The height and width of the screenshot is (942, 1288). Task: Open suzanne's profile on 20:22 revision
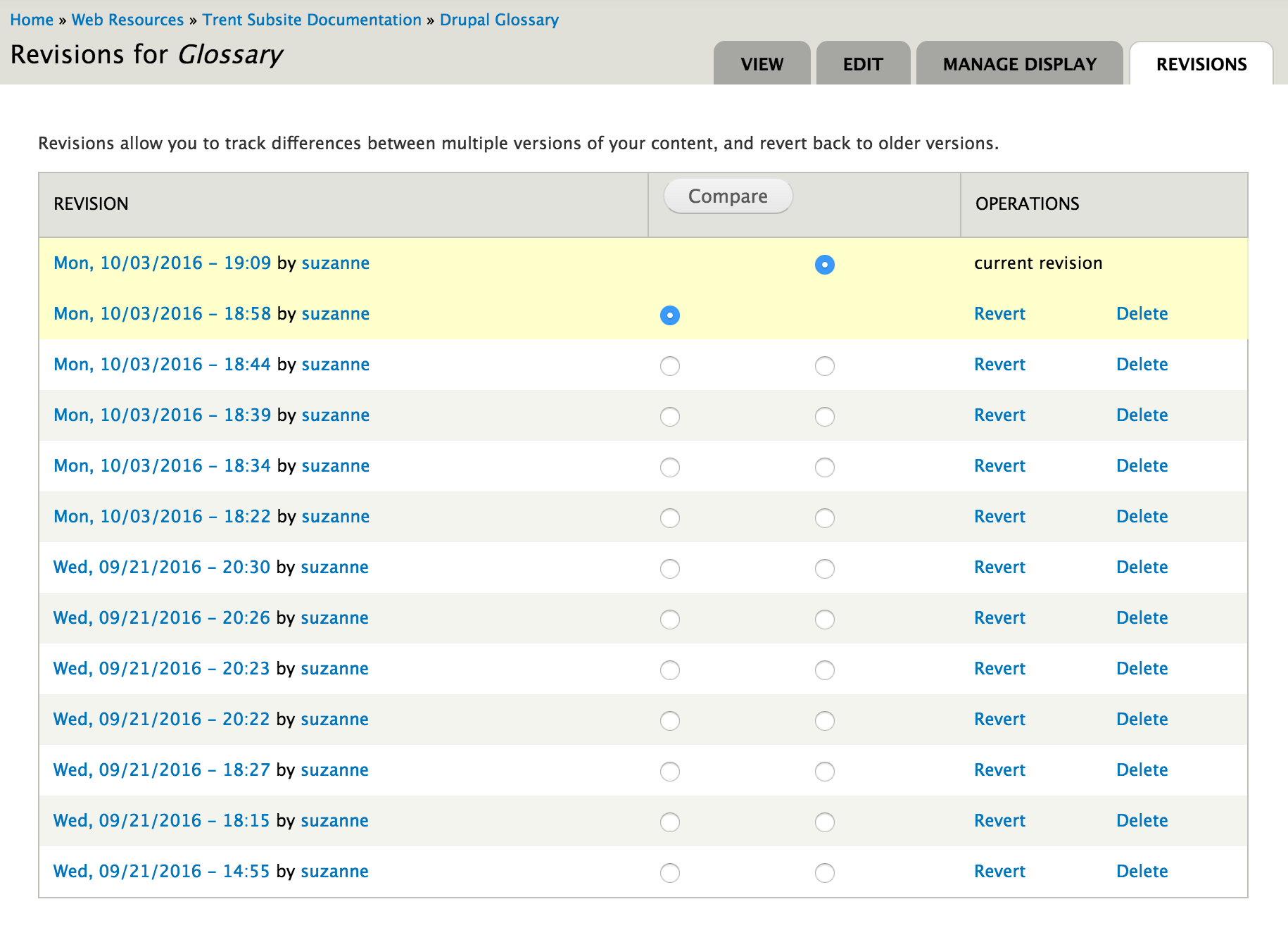334,720
